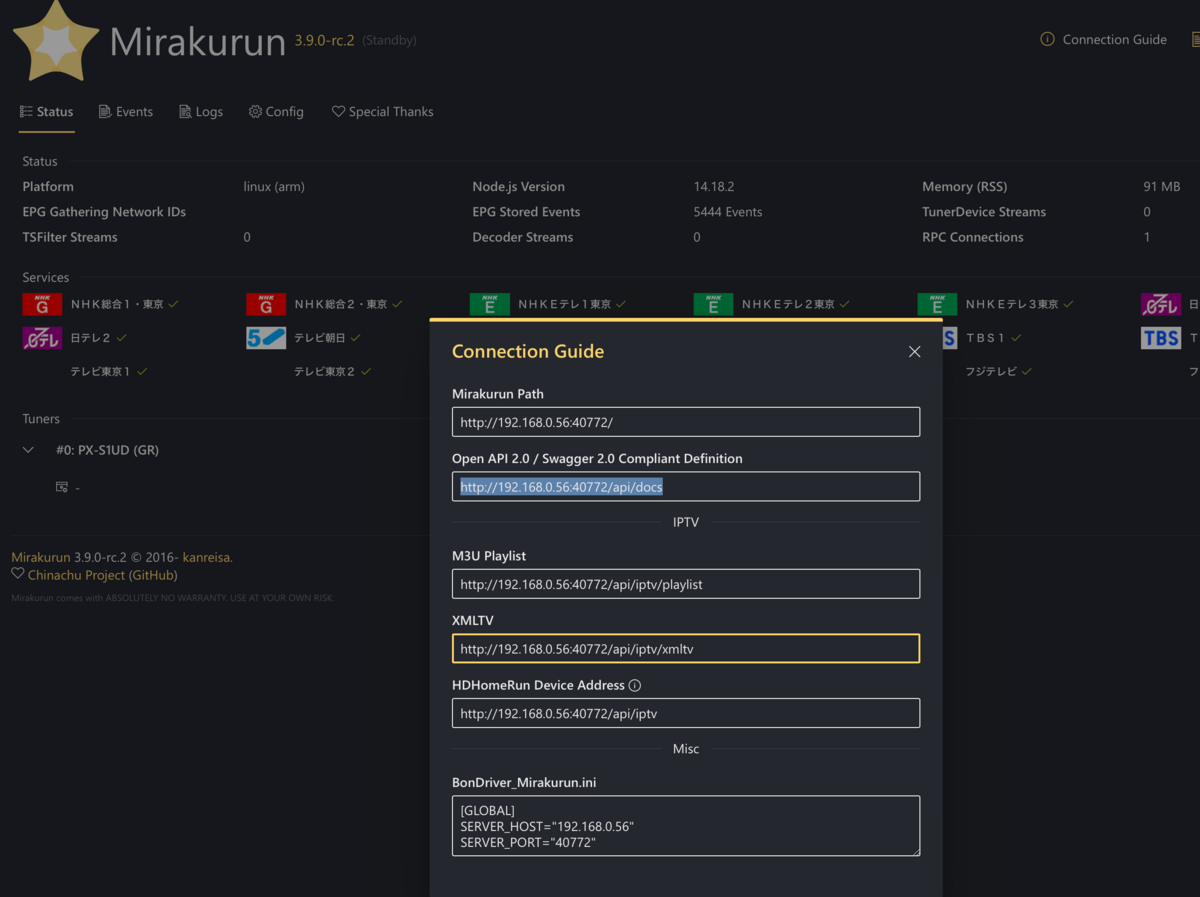Viewport: 1200px width, 897px height.
Task: Click the 日テレ2 channel logo
Action: tap(42, 338)
